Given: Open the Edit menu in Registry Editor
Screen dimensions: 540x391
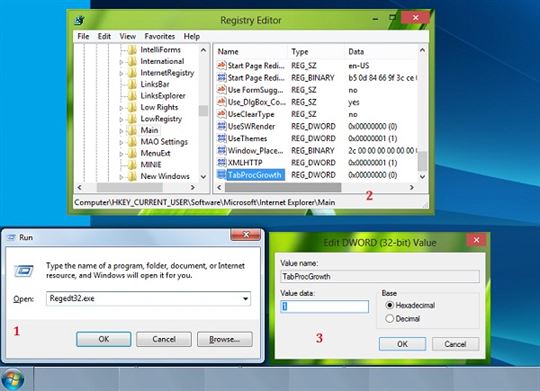Looking at the screenshot, I should coord(104,37).
